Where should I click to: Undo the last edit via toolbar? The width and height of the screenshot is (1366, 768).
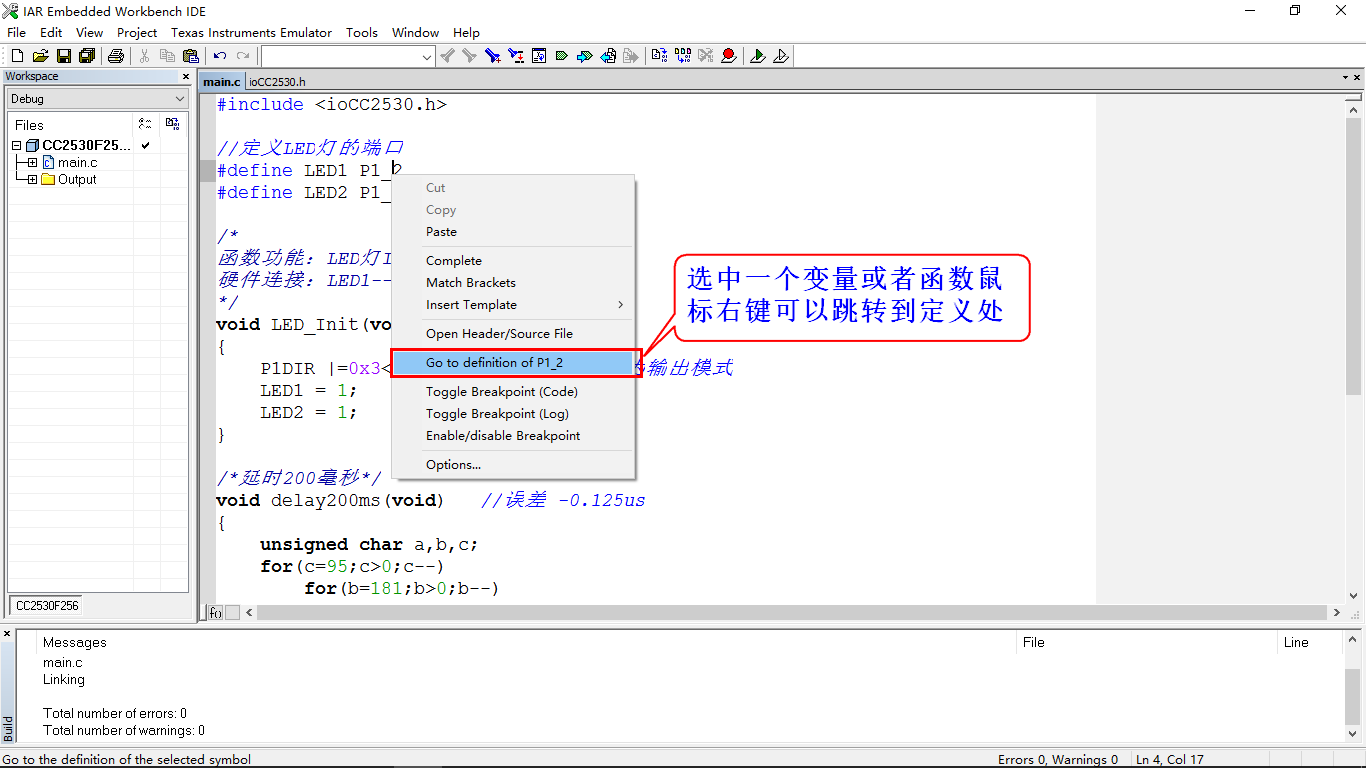[220, 56]
